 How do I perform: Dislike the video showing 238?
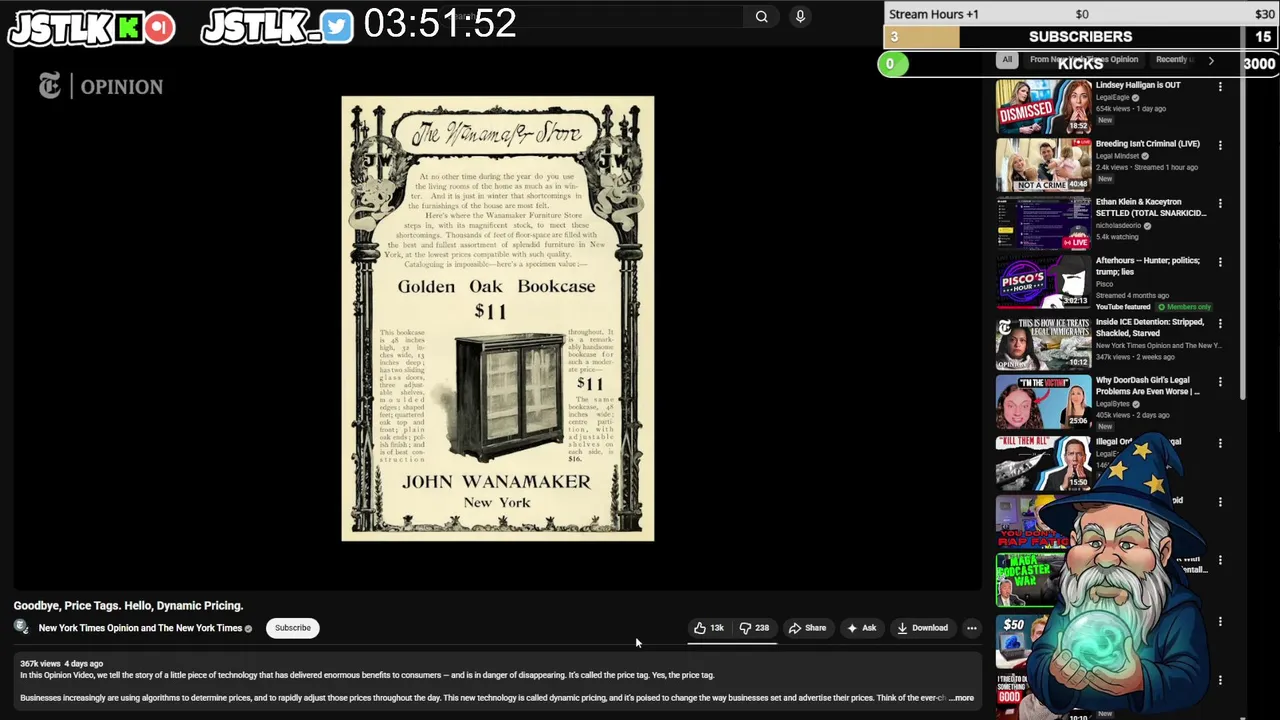[754, 628]
